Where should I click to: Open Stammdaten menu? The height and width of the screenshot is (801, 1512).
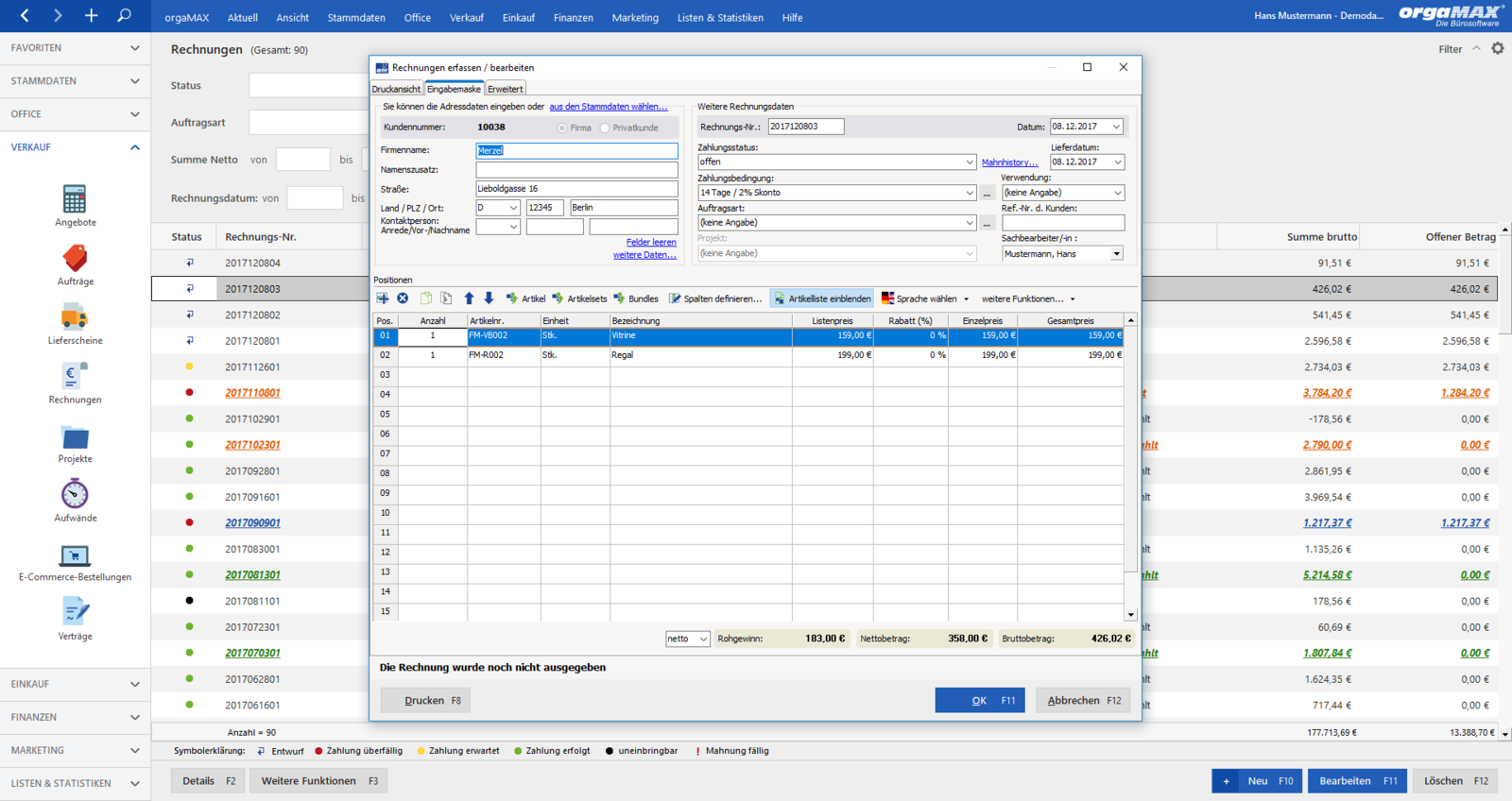point(356,17)
